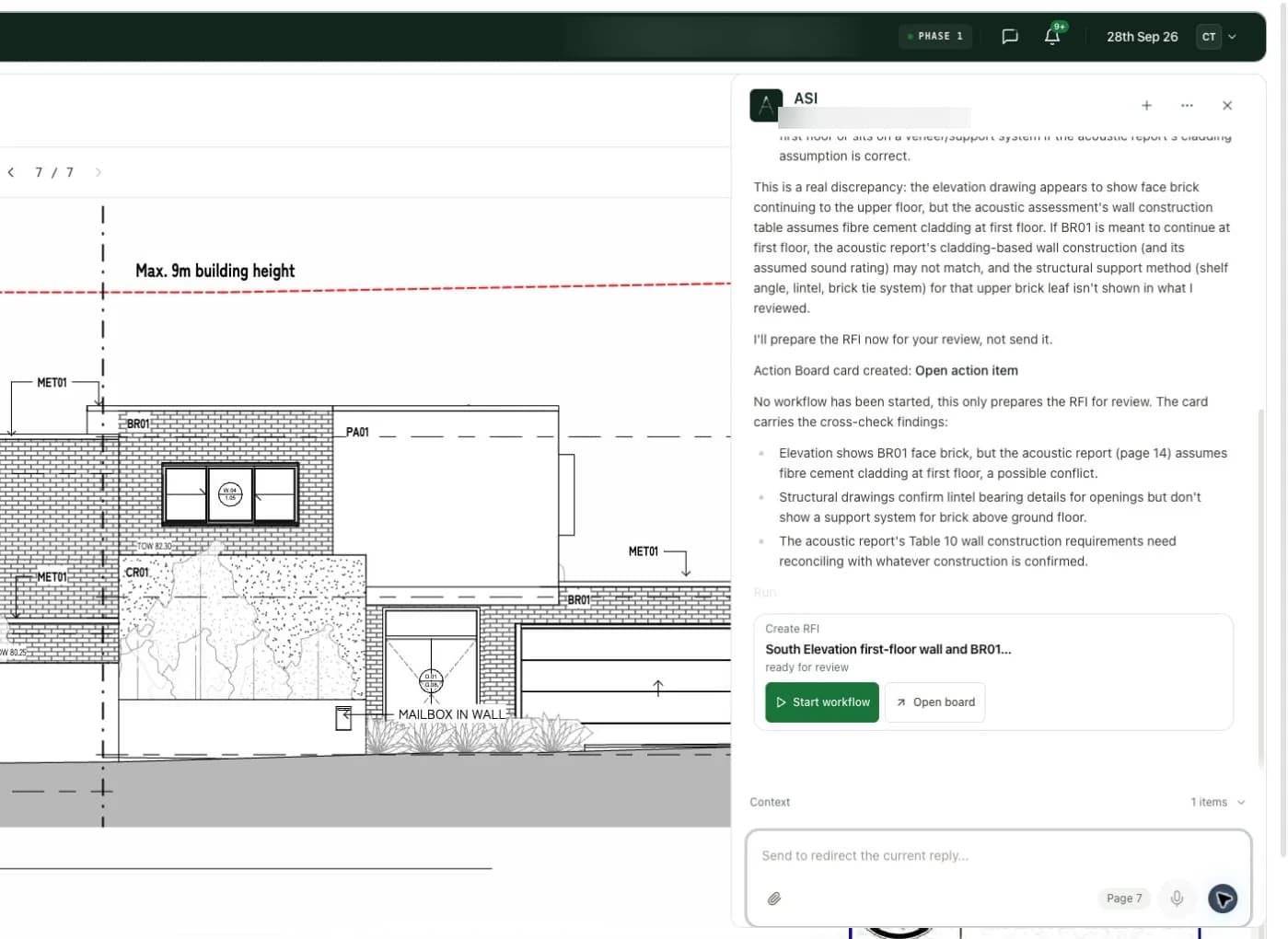
Task: Open the 'Open action item' link
Action: tap(966, 371)
